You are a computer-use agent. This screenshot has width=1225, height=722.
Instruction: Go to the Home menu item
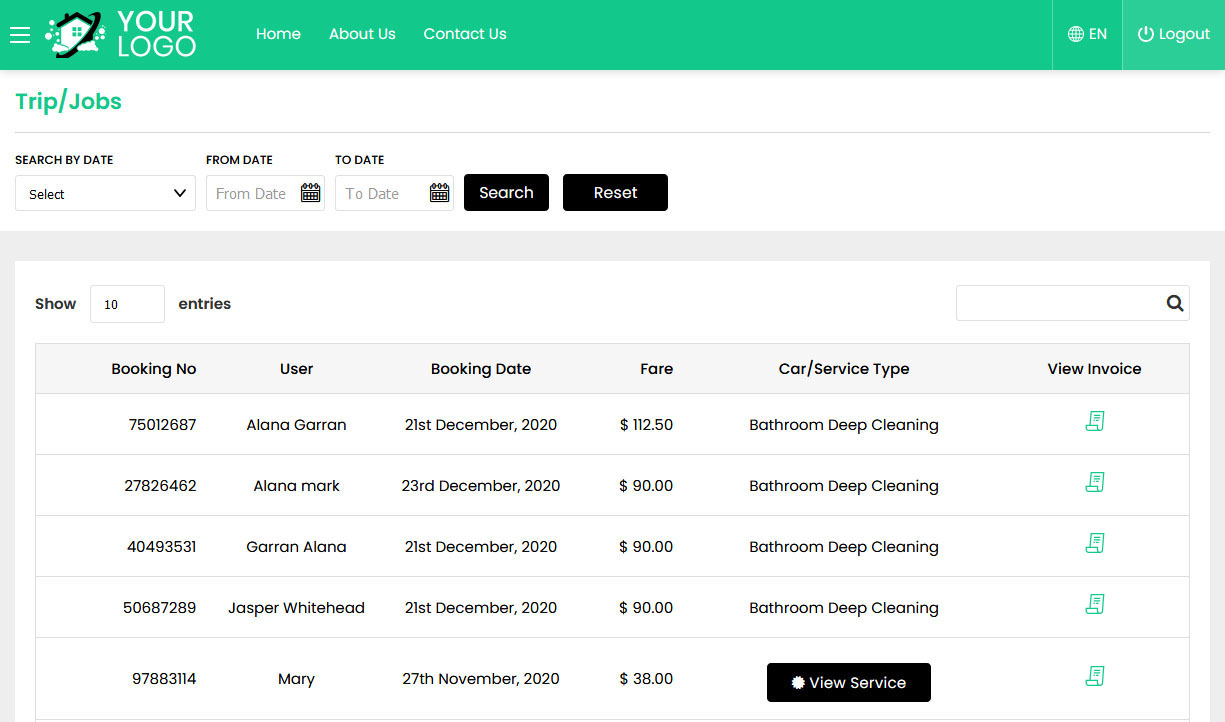(x=278, y=34)
